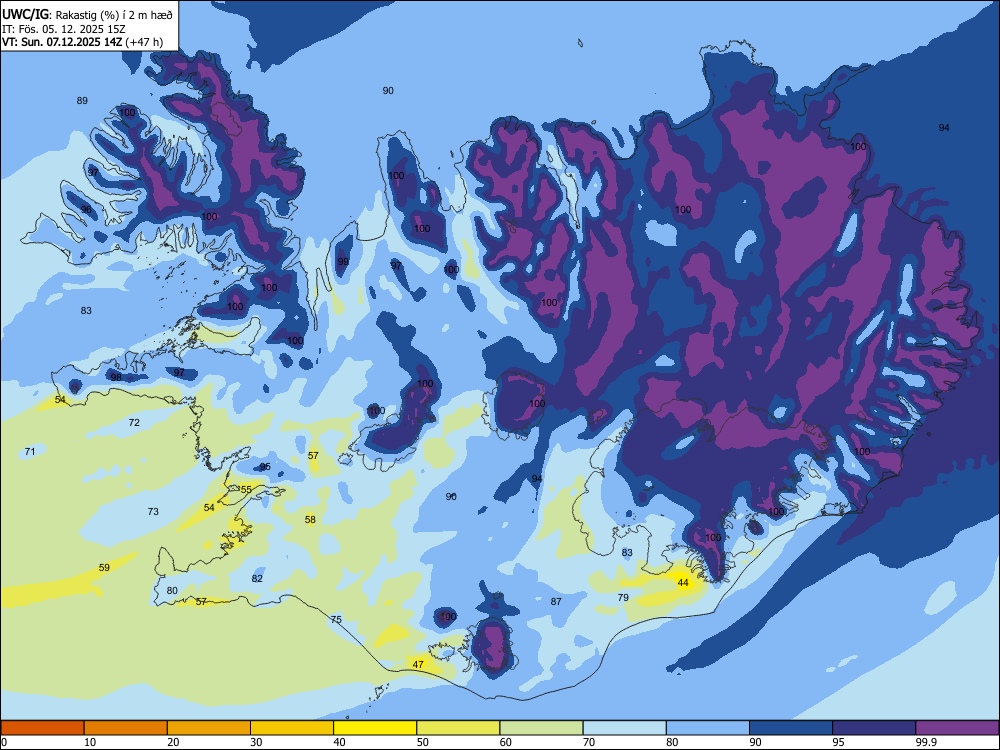Click the '89' value in the northwest sea

click(x=82, y=100)
